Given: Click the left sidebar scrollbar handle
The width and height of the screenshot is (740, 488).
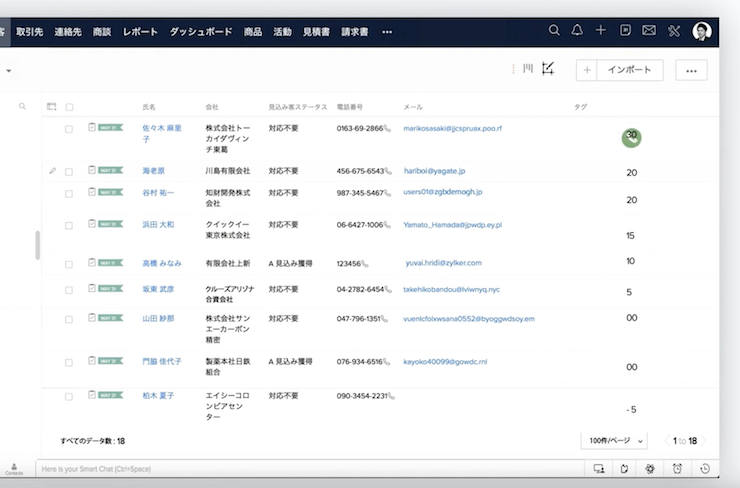Looking at the screenshot, I should click(x=37, y=245).
